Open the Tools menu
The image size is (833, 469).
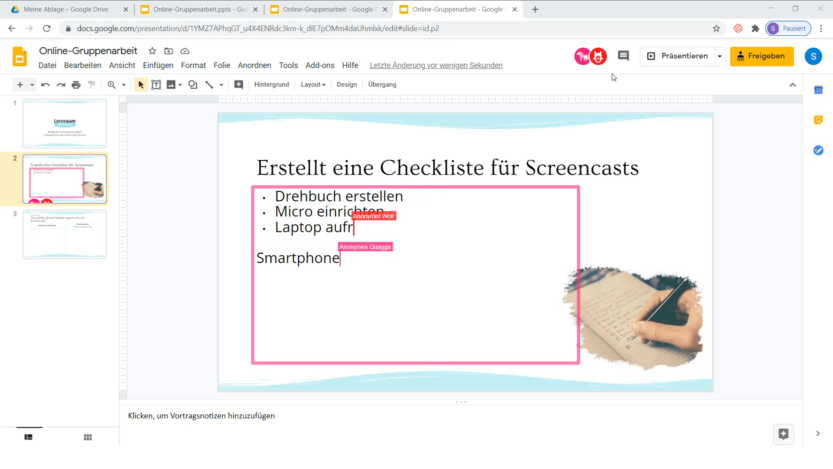tap(288, 65)
